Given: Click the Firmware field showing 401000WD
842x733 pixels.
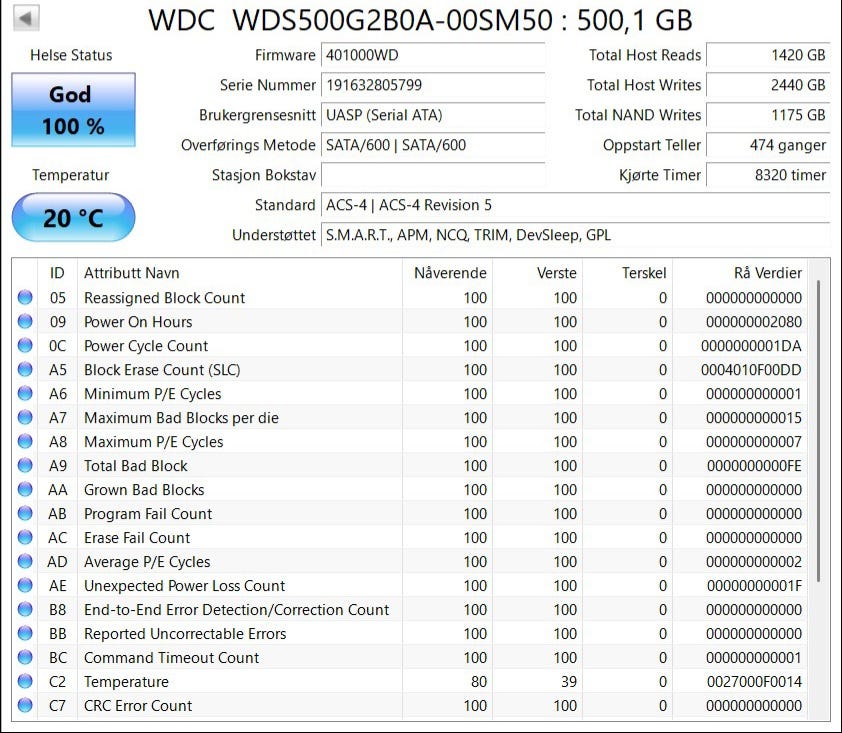Looking at the screenshot, I should (433, 55).
